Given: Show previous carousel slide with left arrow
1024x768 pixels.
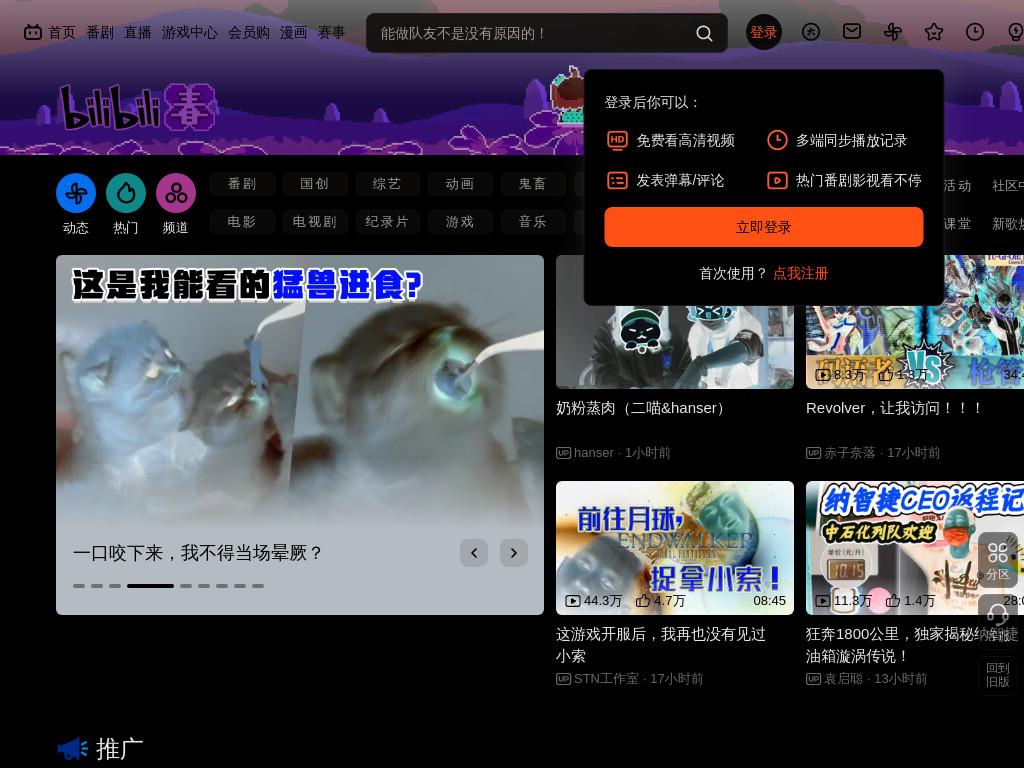Looking at the screenshot, I should pos(474,553).
